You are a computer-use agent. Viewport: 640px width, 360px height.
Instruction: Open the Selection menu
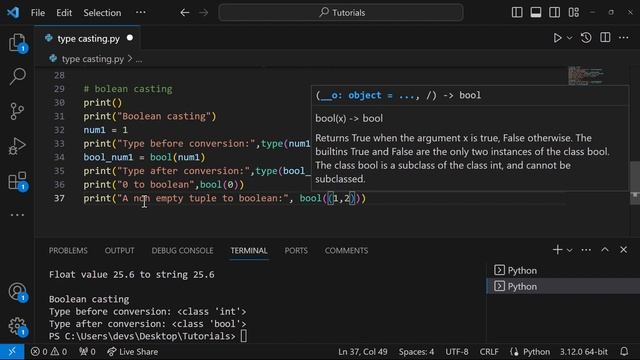pos(102,13)
